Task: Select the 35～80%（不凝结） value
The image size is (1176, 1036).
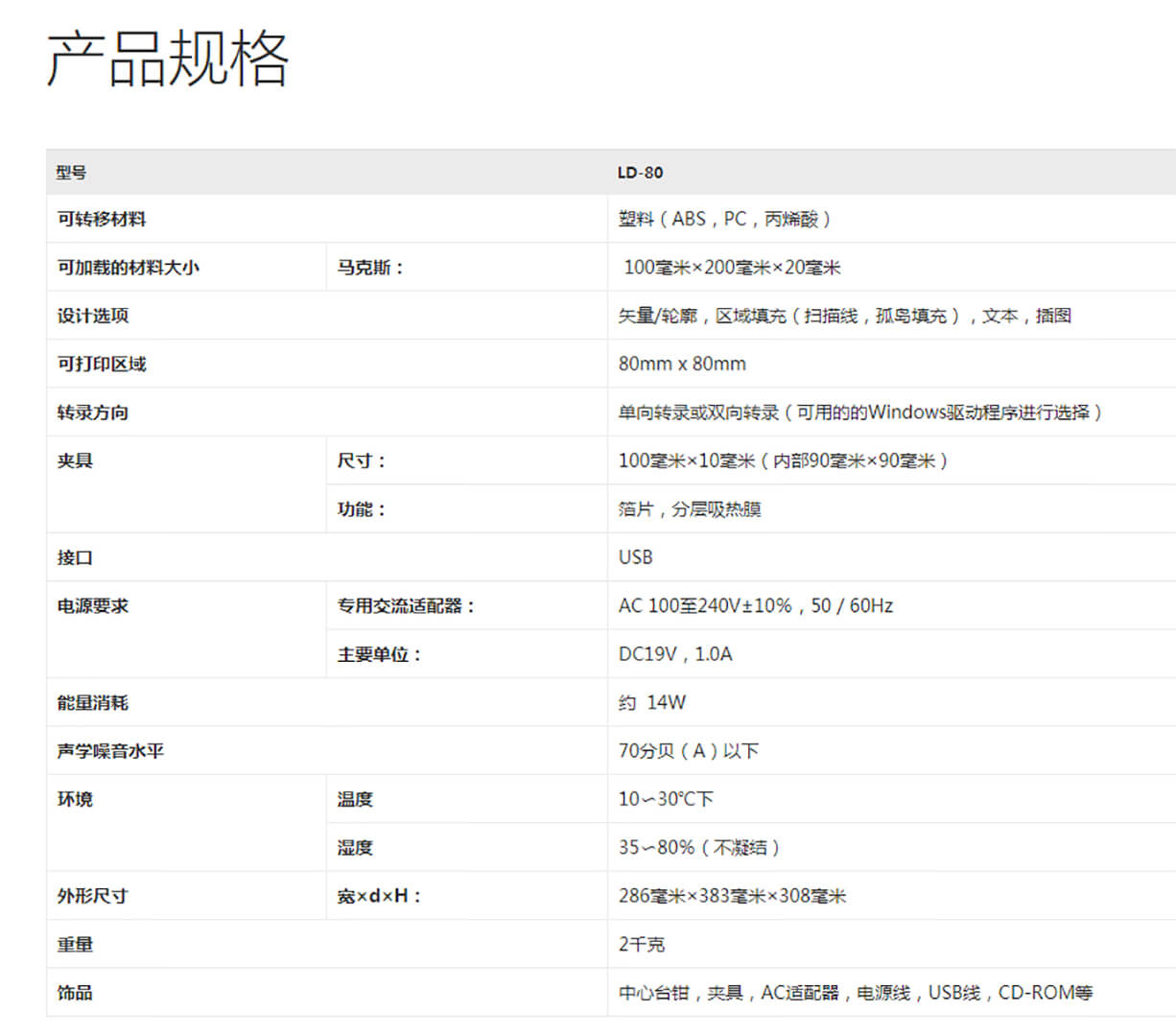Action: (700, 848)
